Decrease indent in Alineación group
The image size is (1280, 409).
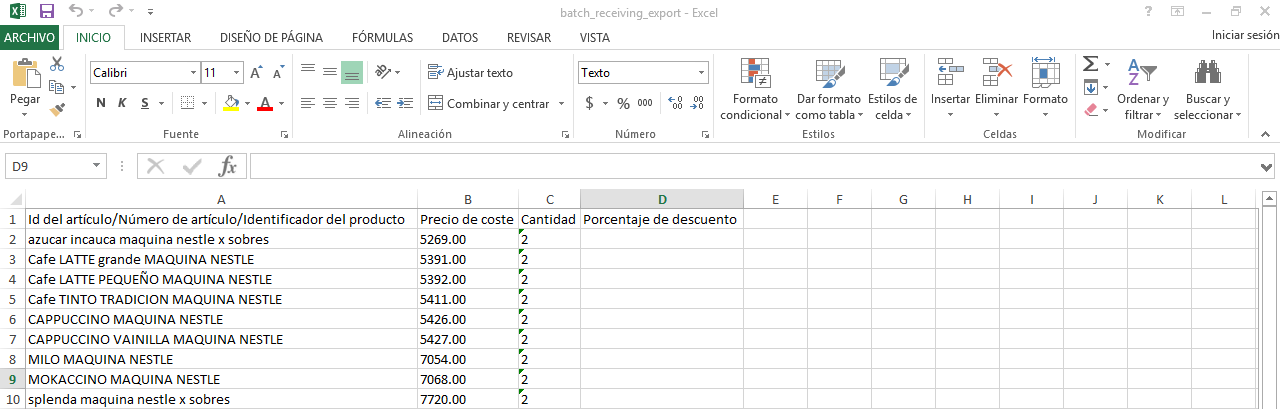click(381, 103)
